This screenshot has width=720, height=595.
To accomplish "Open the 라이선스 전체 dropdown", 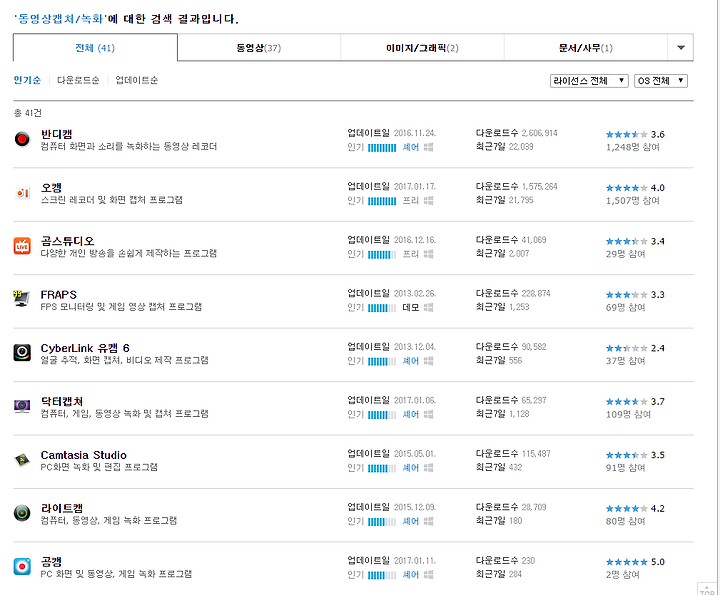I will 589,81.
